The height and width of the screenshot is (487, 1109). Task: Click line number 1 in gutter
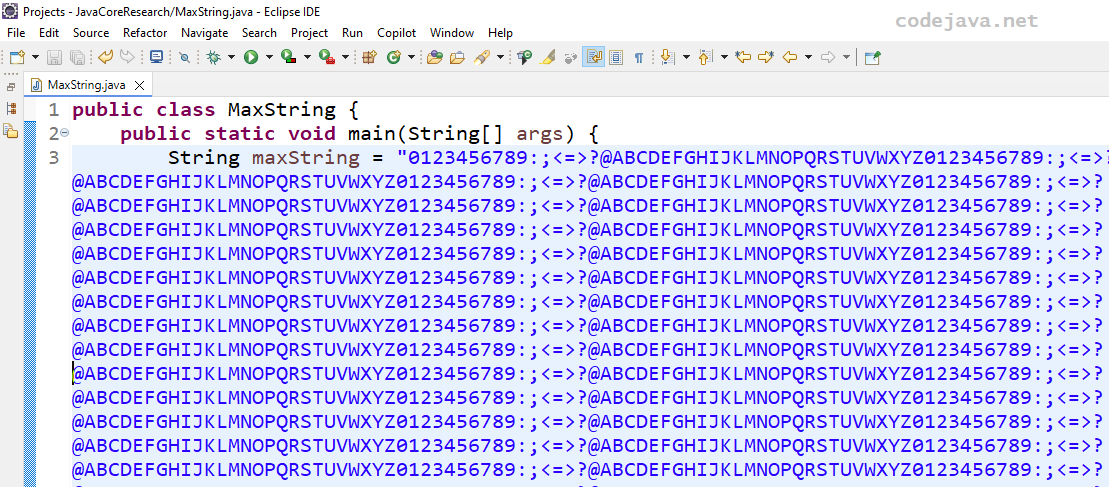click(x=54, y=110)
